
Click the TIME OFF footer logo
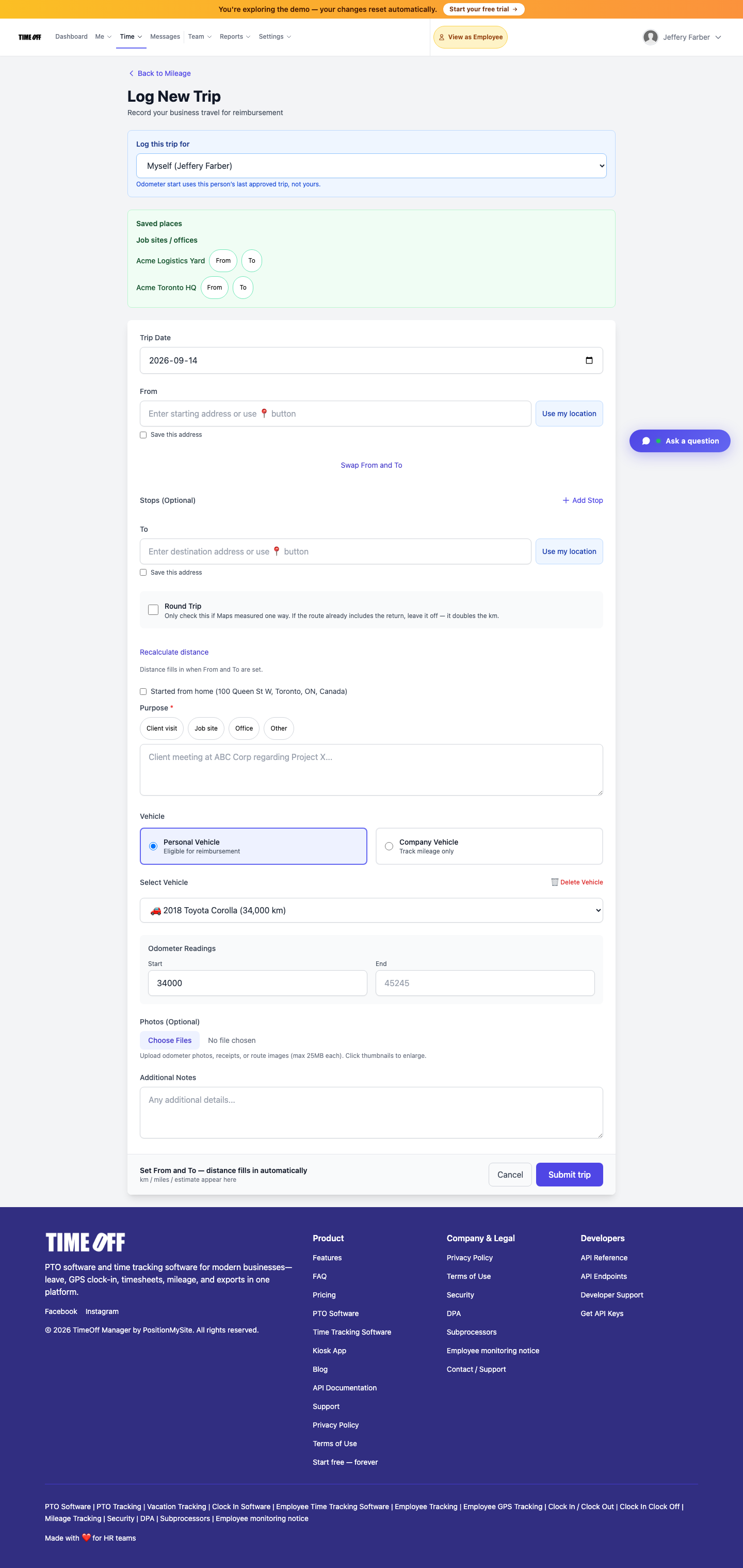tap(85, 1242)
